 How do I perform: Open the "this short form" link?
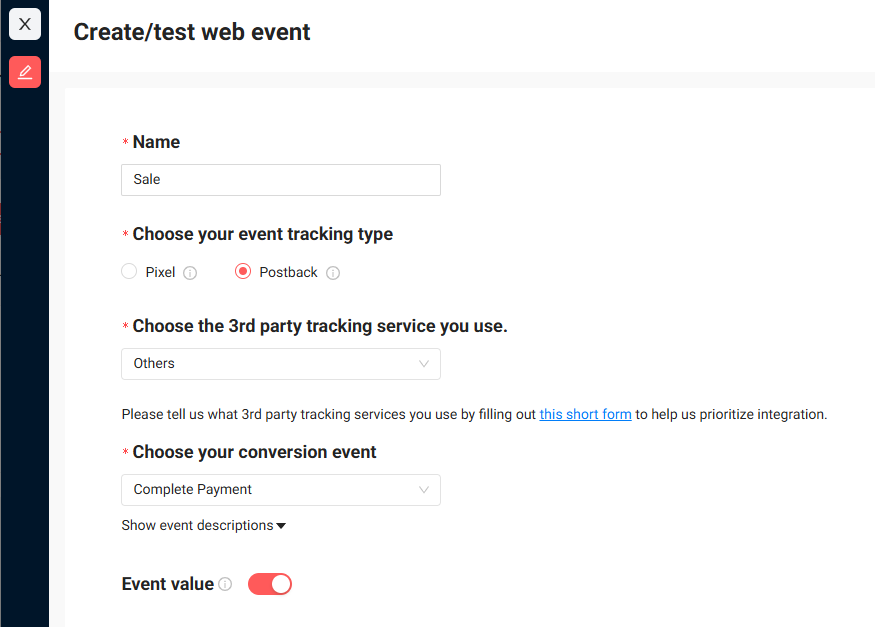coord(585,413)
